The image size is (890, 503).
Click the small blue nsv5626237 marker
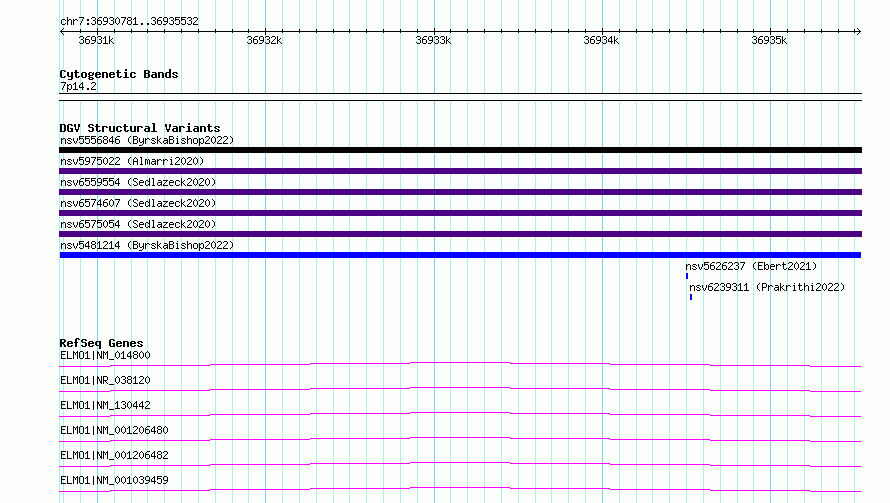pyautogui.click(x=687, y=276)
